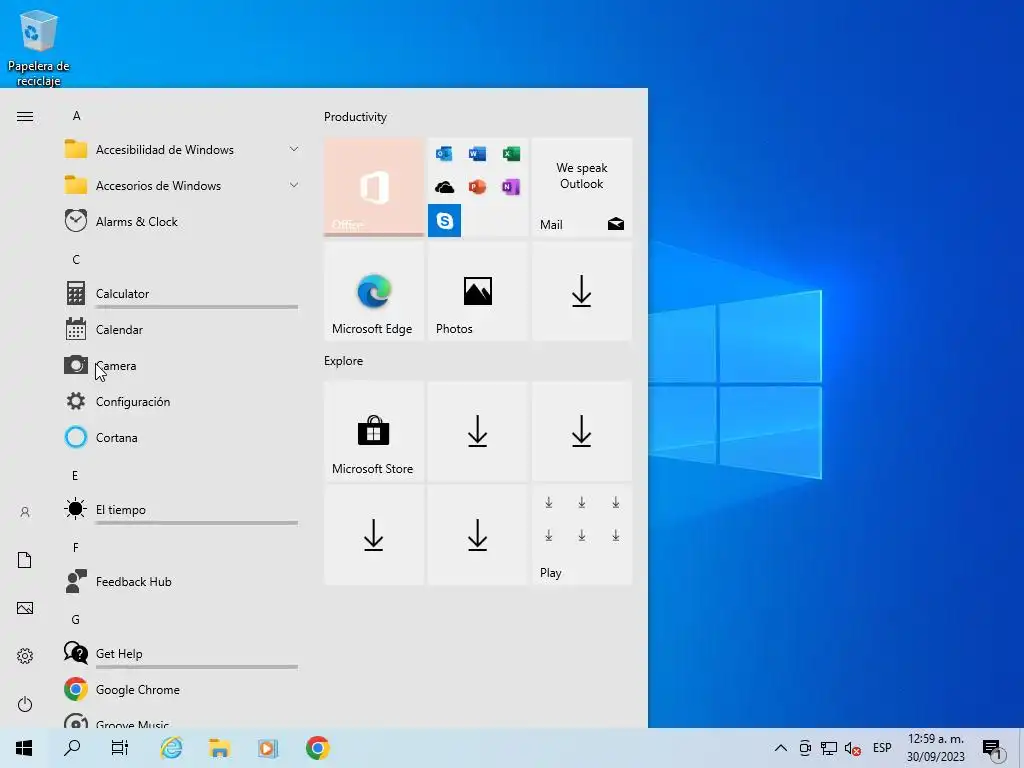Expand Accesorios de Windows folder chevron
Image resolution: width=1024 pixels, height=768 pixels.
[x=294, y=185]
